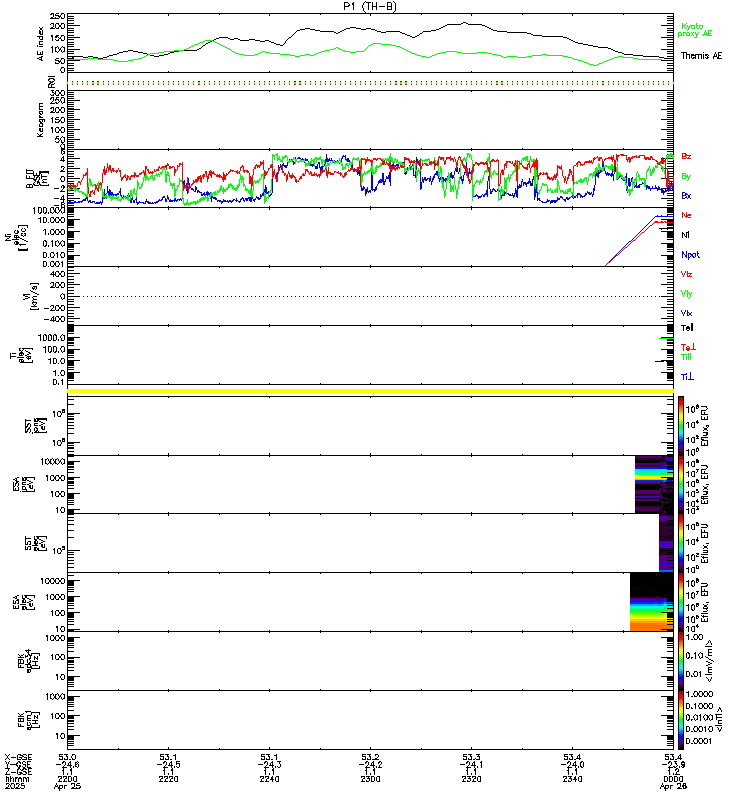750x800 pixels.
Task: Select the black Te parallel legend label
Action: pyautogui.click(x=687, y=328)
